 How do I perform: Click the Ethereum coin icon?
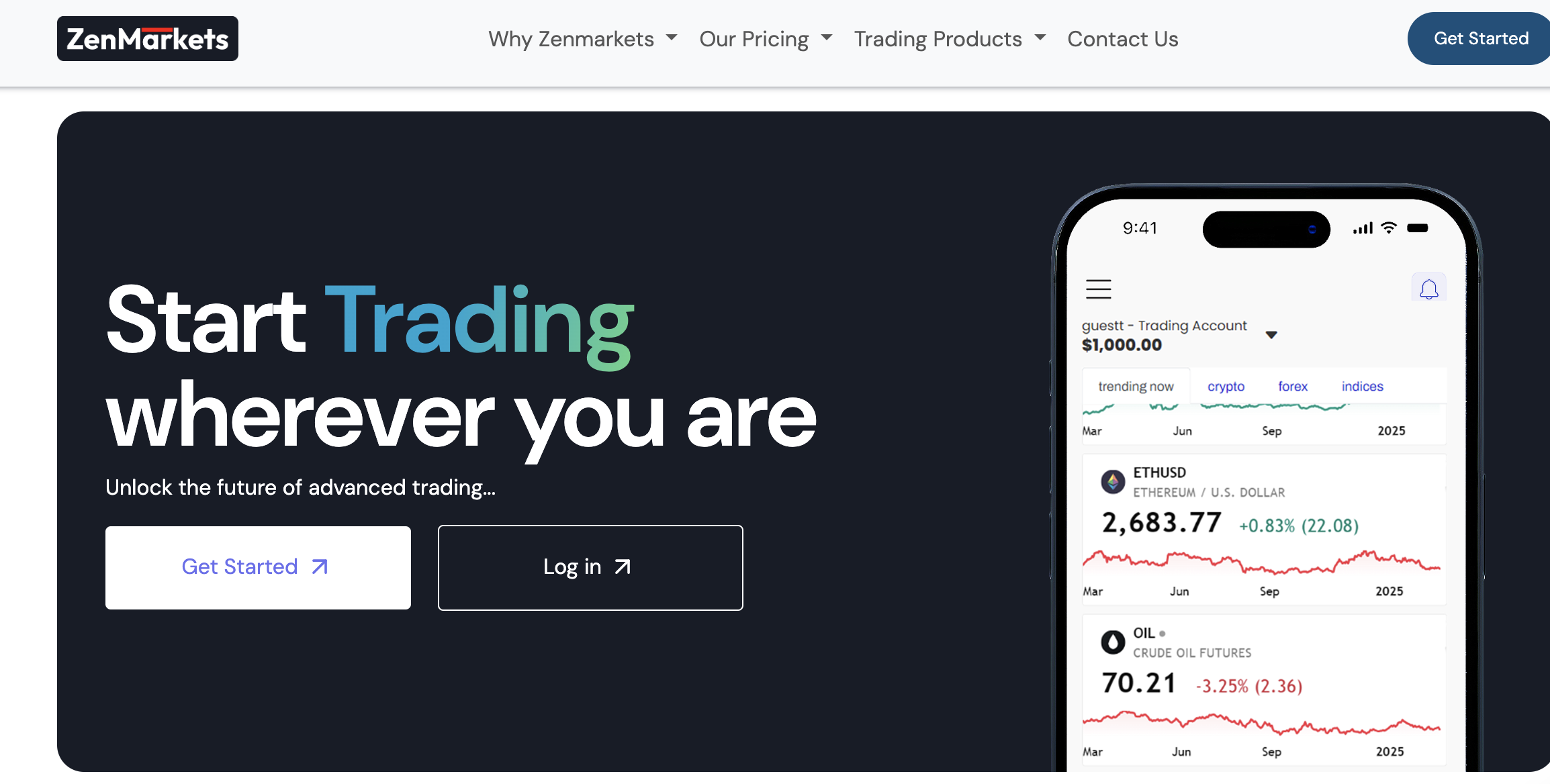click(1113, 481)
